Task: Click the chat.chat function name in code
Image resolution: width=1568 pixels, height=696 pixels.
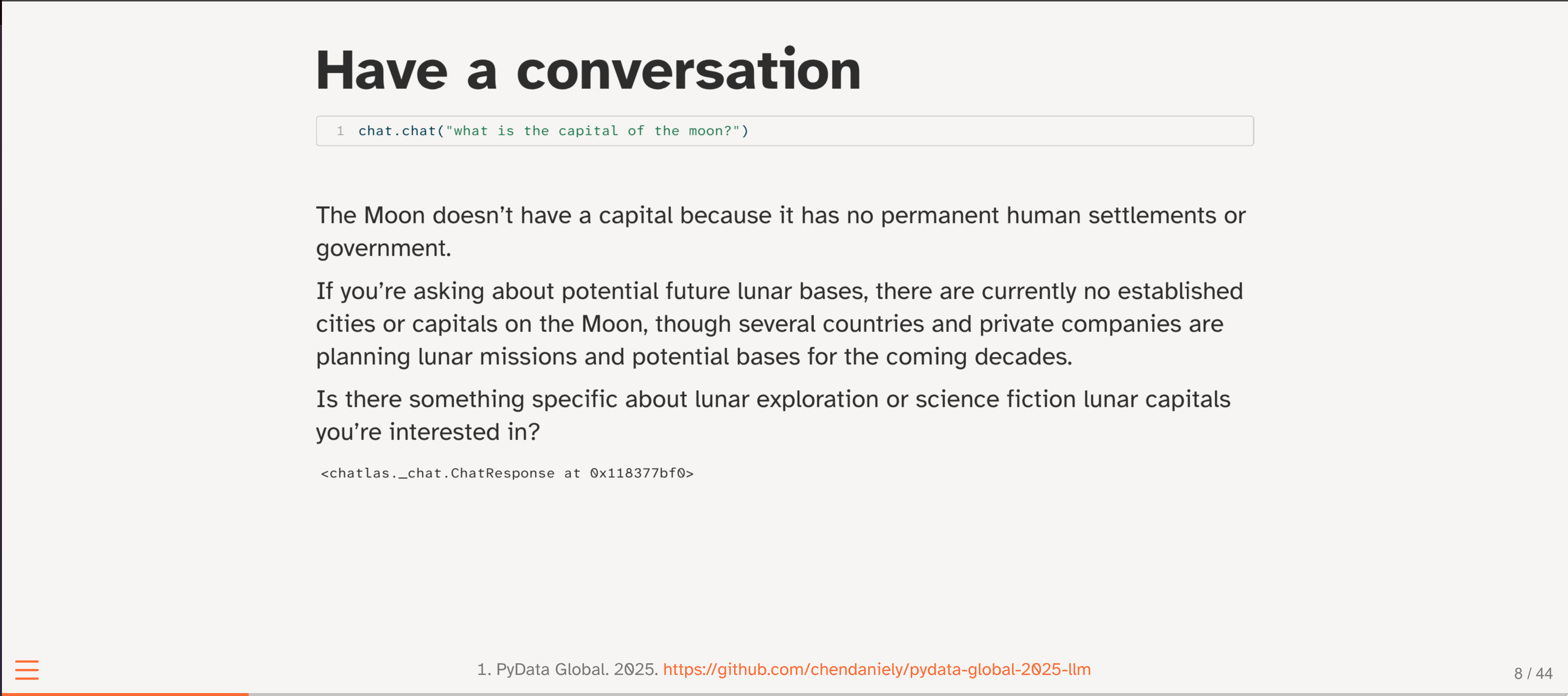Action: coord(397,131)
